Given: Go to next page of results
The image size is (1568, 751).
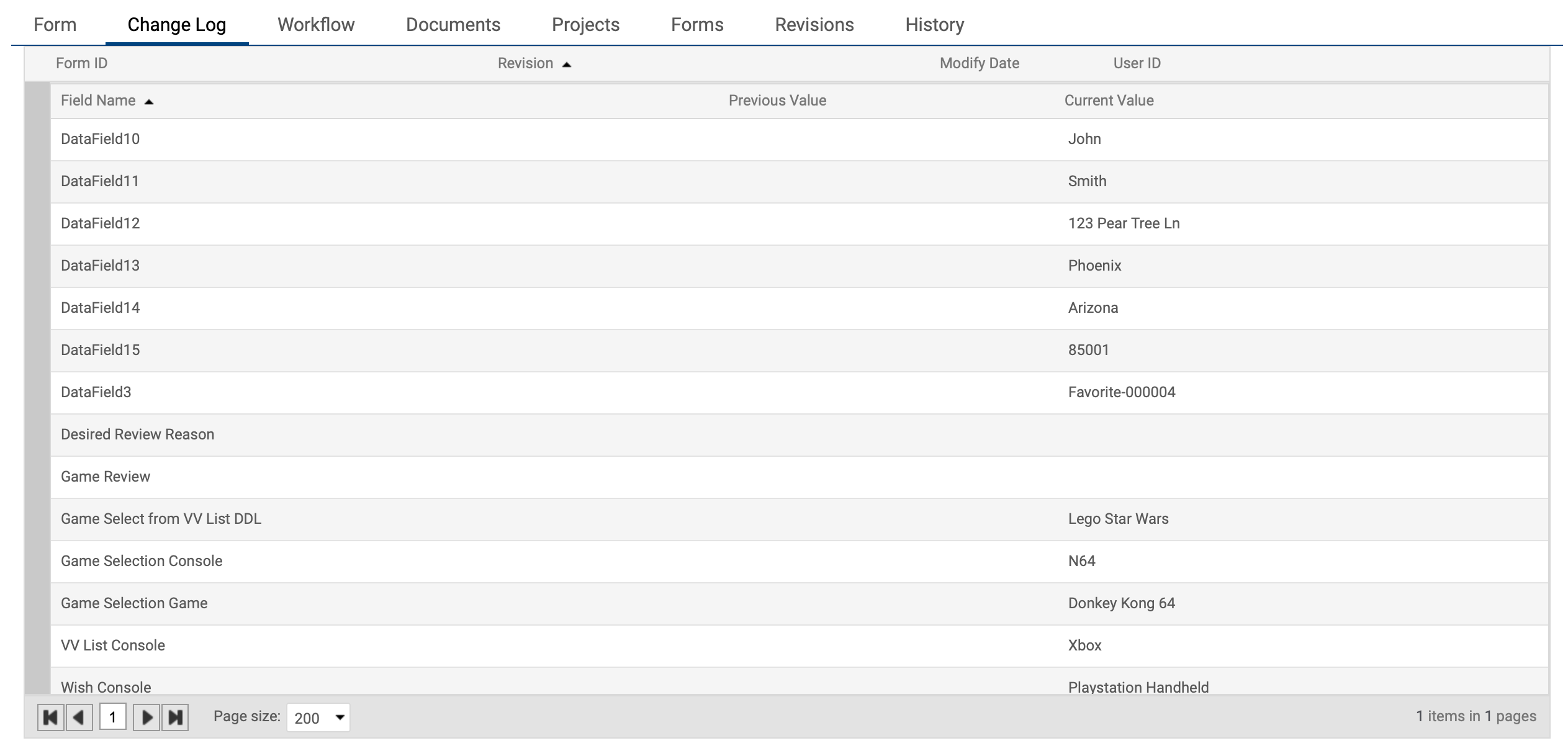Looking at the screenshot, I should (146, 717).
